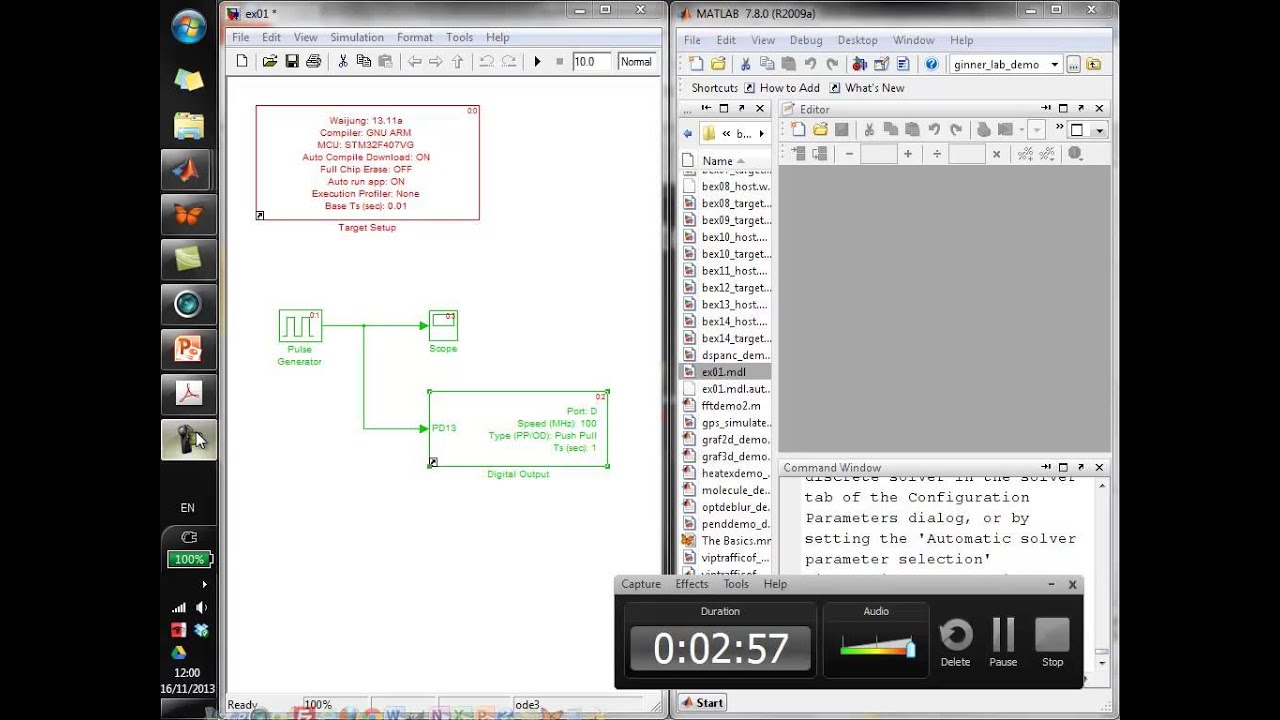Go up one directory level folder icon
The width and height of the screenshot is (1280, 720).
(x=1093, y=65)
